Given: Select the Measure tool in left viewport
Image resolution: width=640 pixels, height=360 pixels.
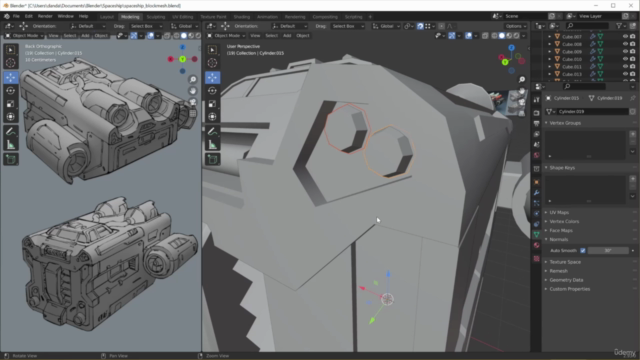Looking at the screenshot, I should pyautogui.click(x=11, y=144).
